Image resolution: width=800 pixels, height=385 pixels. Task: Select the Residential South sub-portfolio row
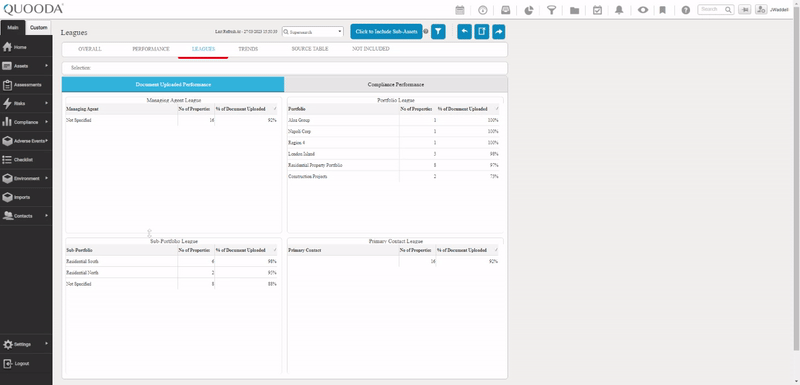(171, 261)
